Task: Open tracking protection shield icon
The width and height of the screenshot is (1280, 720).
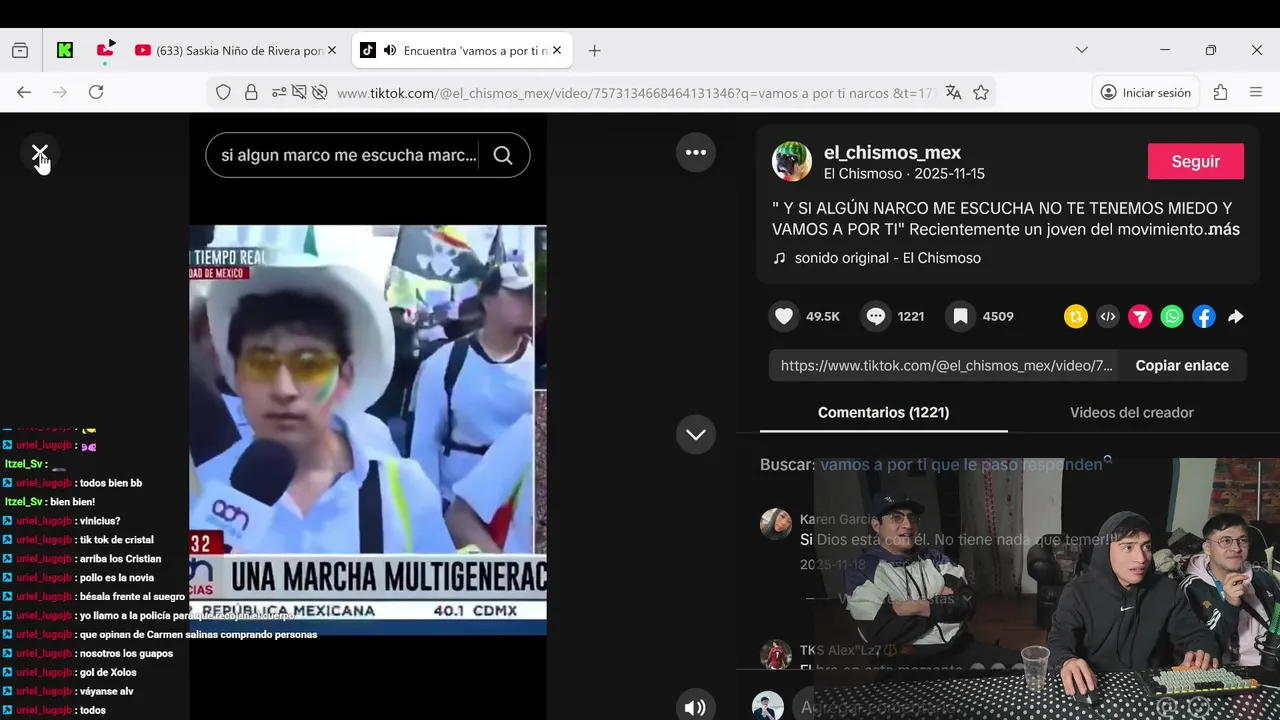Action: tap(224, 92)
